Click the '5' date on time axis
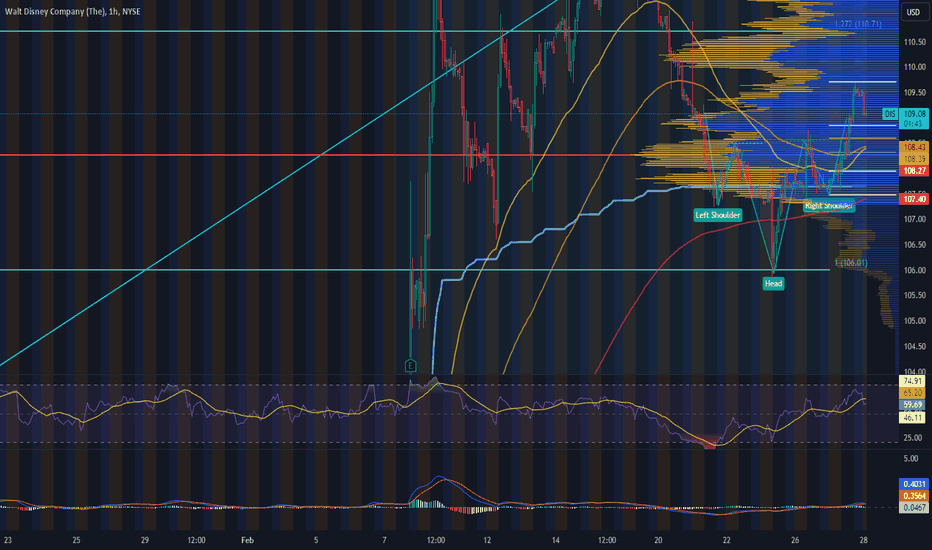The image size is (932, 550). tap(316, 540)
